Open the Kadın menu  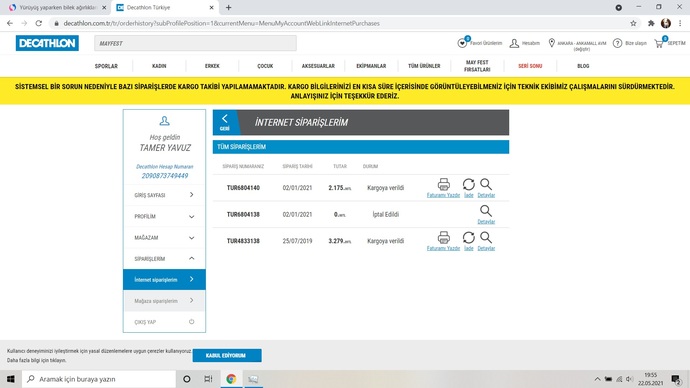(x=159, y=66)
